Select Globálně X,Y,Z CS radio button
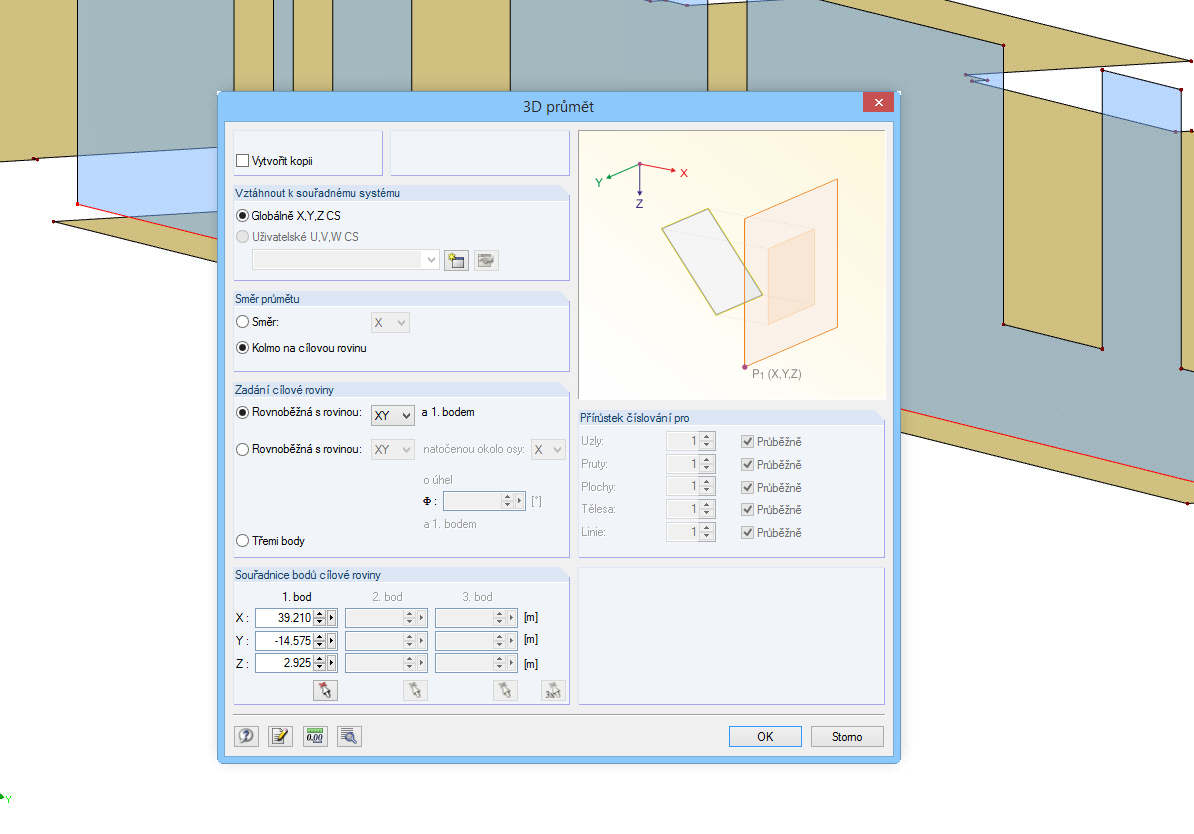This screenshot has height=834, width=1194. click(x=242, y=216)
